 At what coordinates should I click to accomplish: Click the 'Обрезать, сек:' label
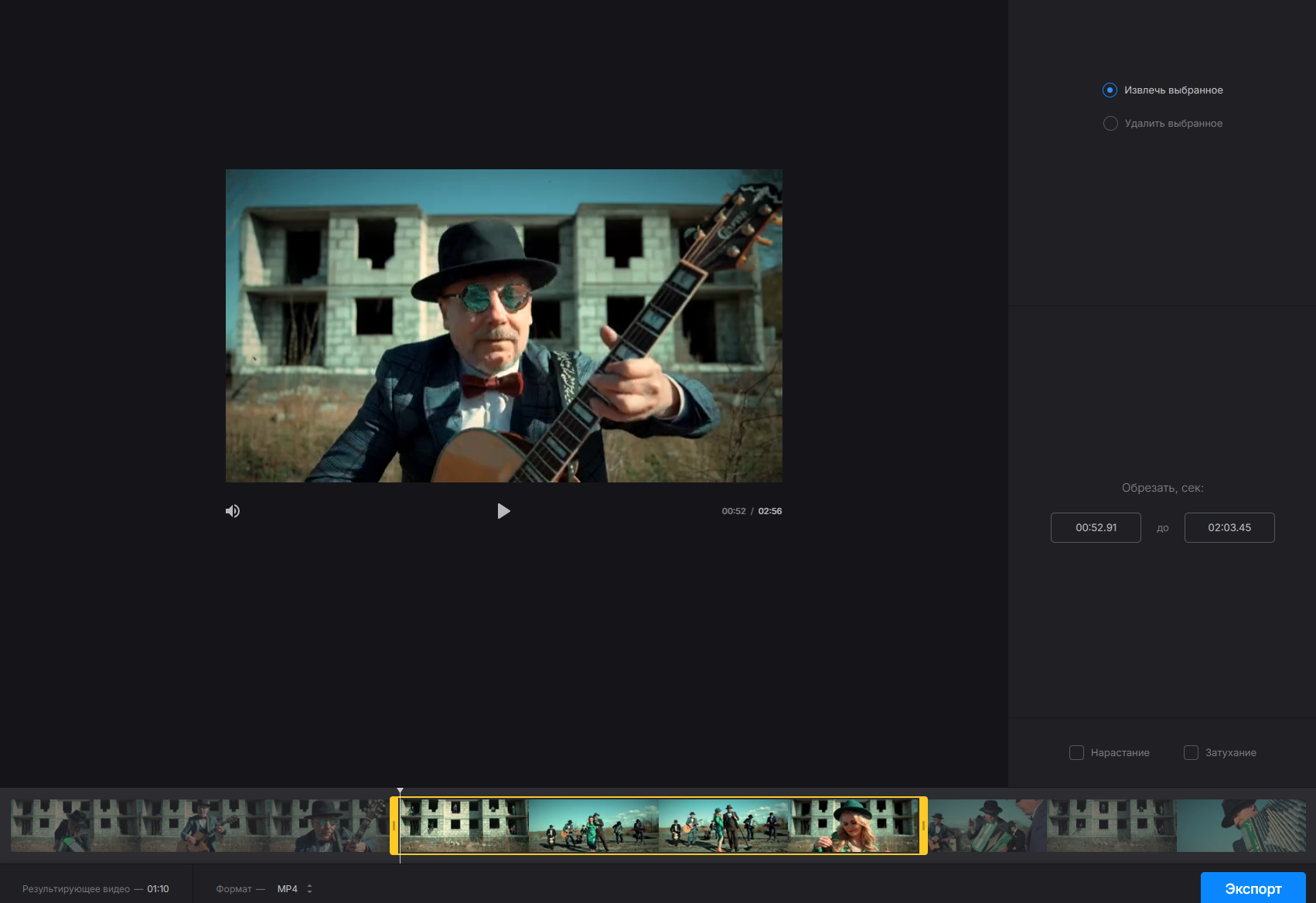click(1162, 488)
